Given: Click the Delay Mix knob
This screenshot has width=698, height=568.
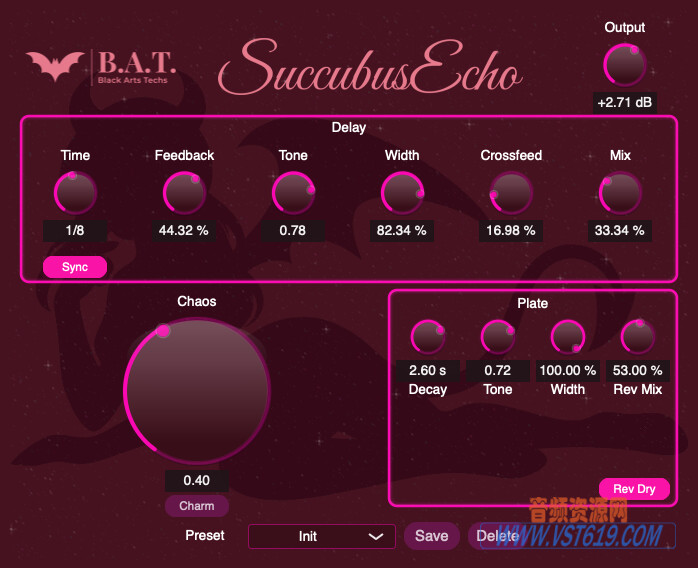Looking at the screenshot, I should pos(620,192).
